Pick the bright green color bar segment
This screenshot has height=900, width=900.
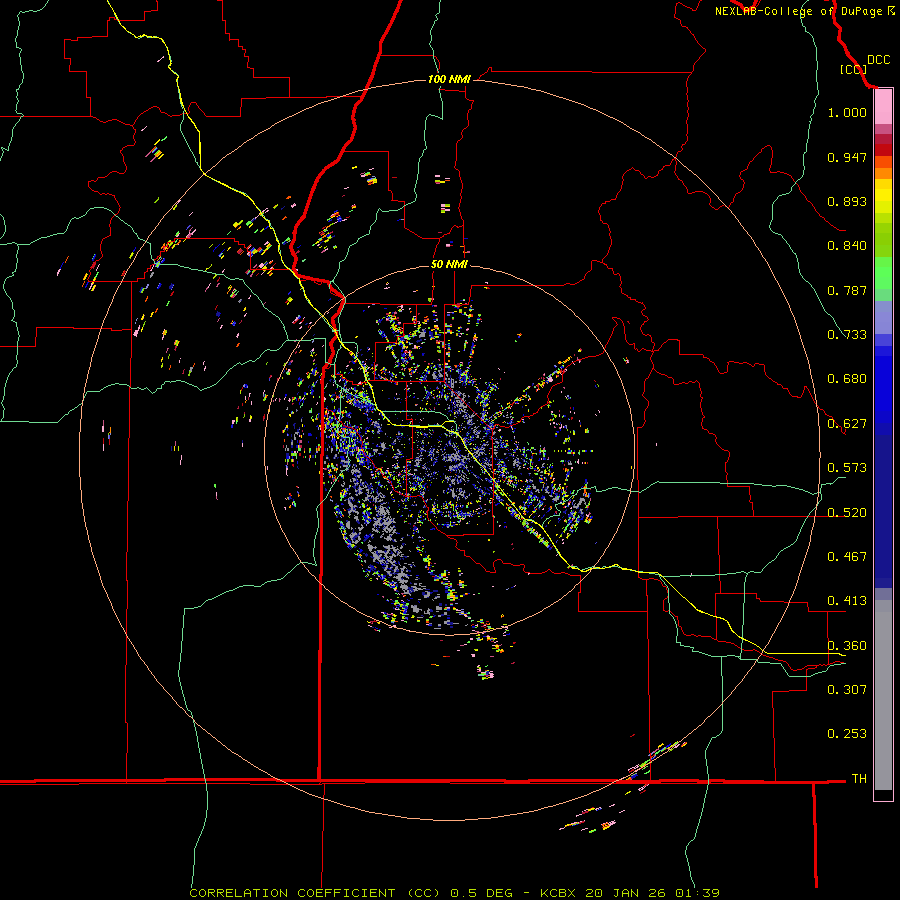point(883,273)
